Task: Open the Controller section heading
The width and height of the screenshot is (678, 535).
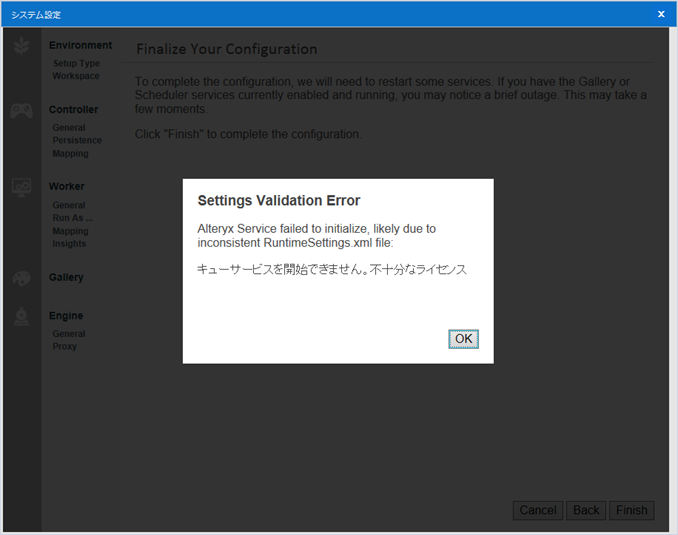Action: point(74,109)
